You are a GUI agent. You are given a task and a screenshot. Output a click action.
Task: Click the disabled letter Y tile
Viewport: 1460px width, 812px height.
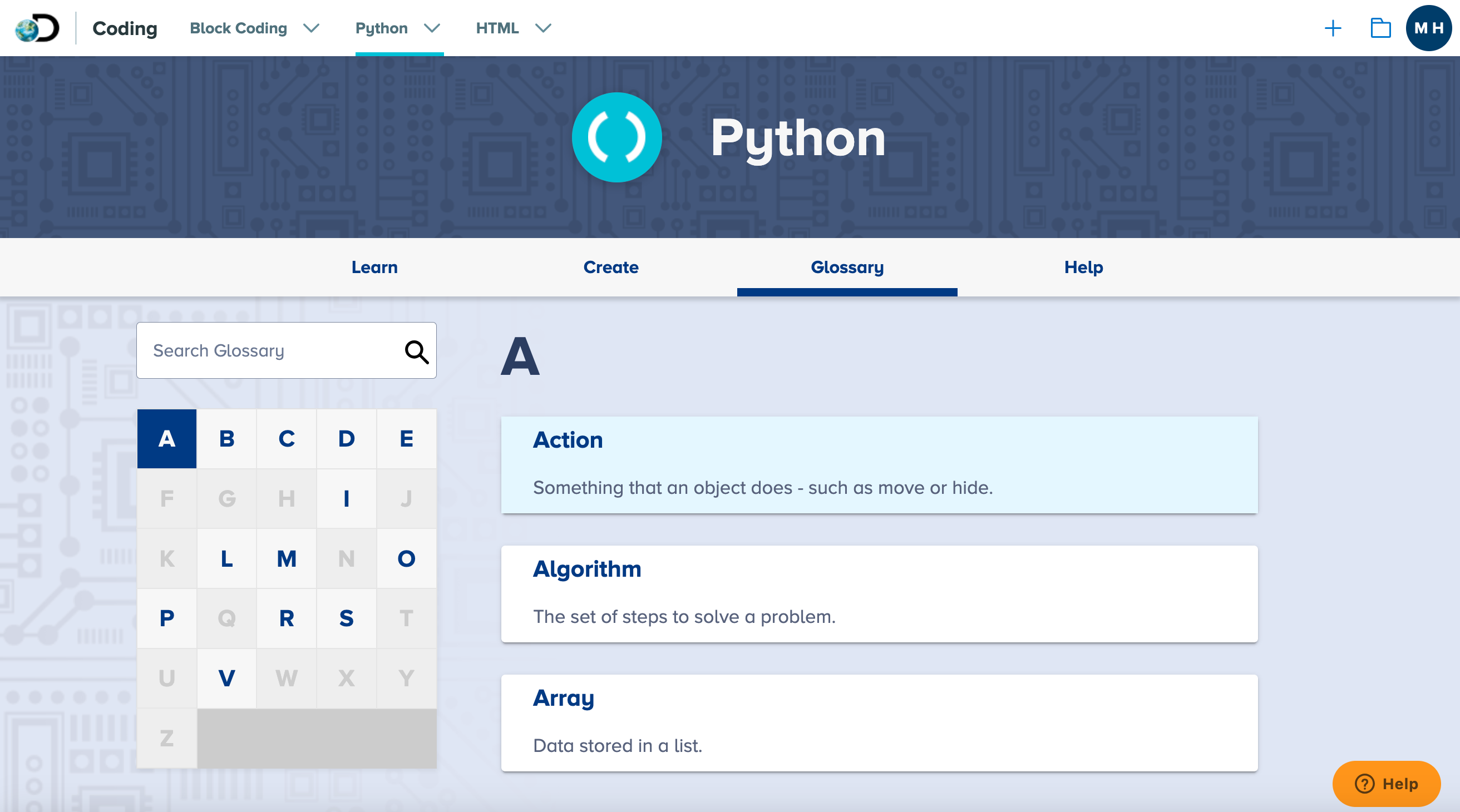406,679
